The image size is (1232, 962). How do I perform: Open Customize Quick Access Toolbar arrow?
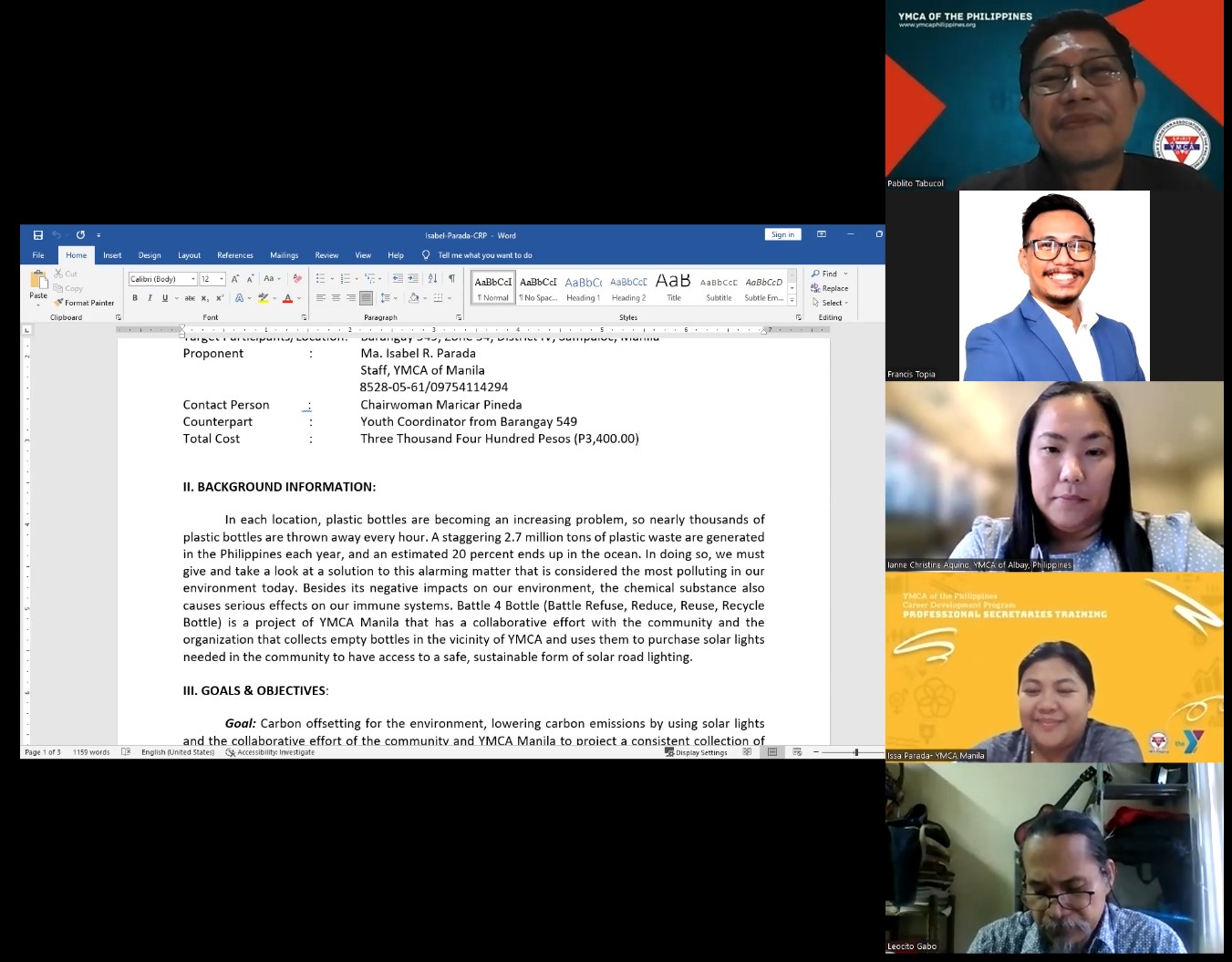point(98,235)
